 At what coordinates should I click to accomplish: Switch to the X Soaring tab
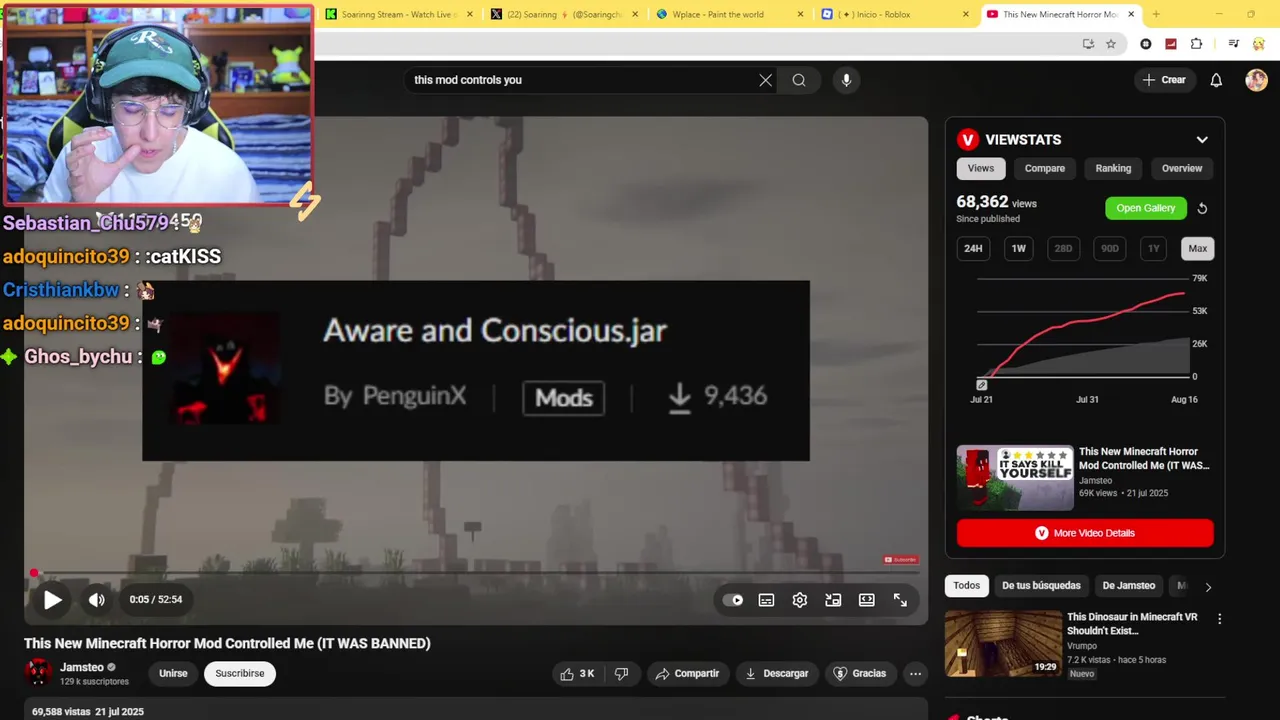coord(564,14)
